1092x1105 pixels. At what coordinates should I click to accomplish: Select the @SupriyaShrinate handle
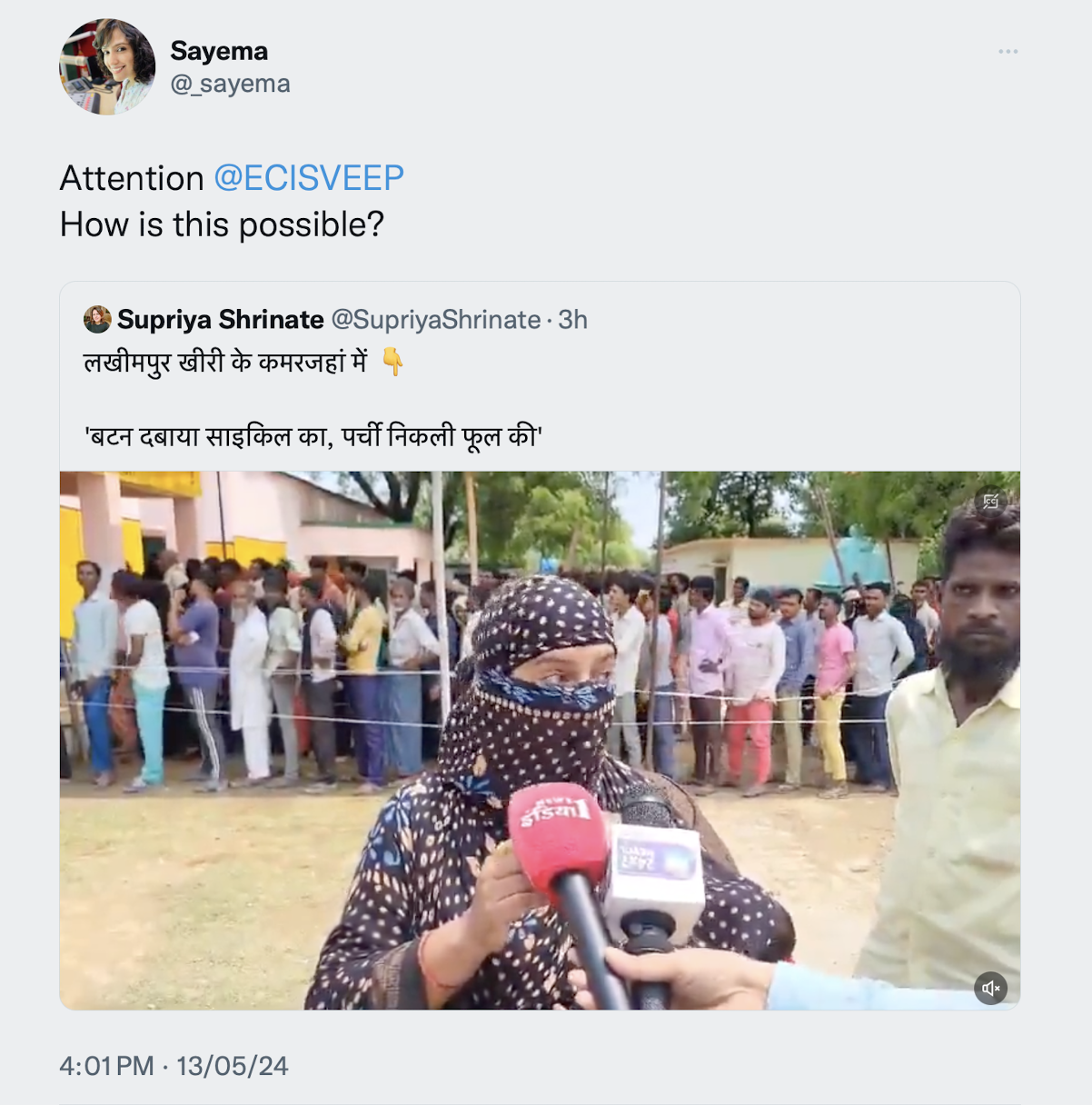tap(436, 320)
